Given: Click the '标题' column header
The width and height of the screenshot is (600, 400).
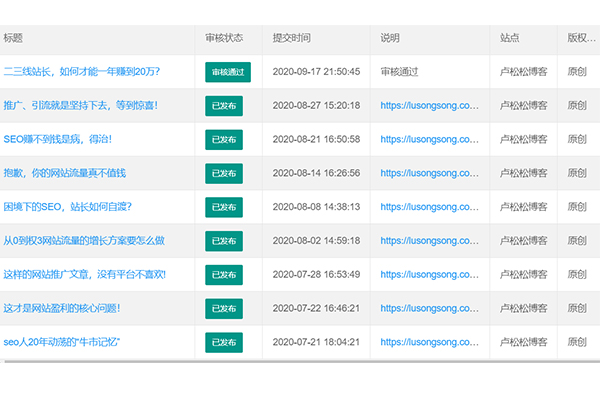Looking at the screenshot, I should 13,38.
